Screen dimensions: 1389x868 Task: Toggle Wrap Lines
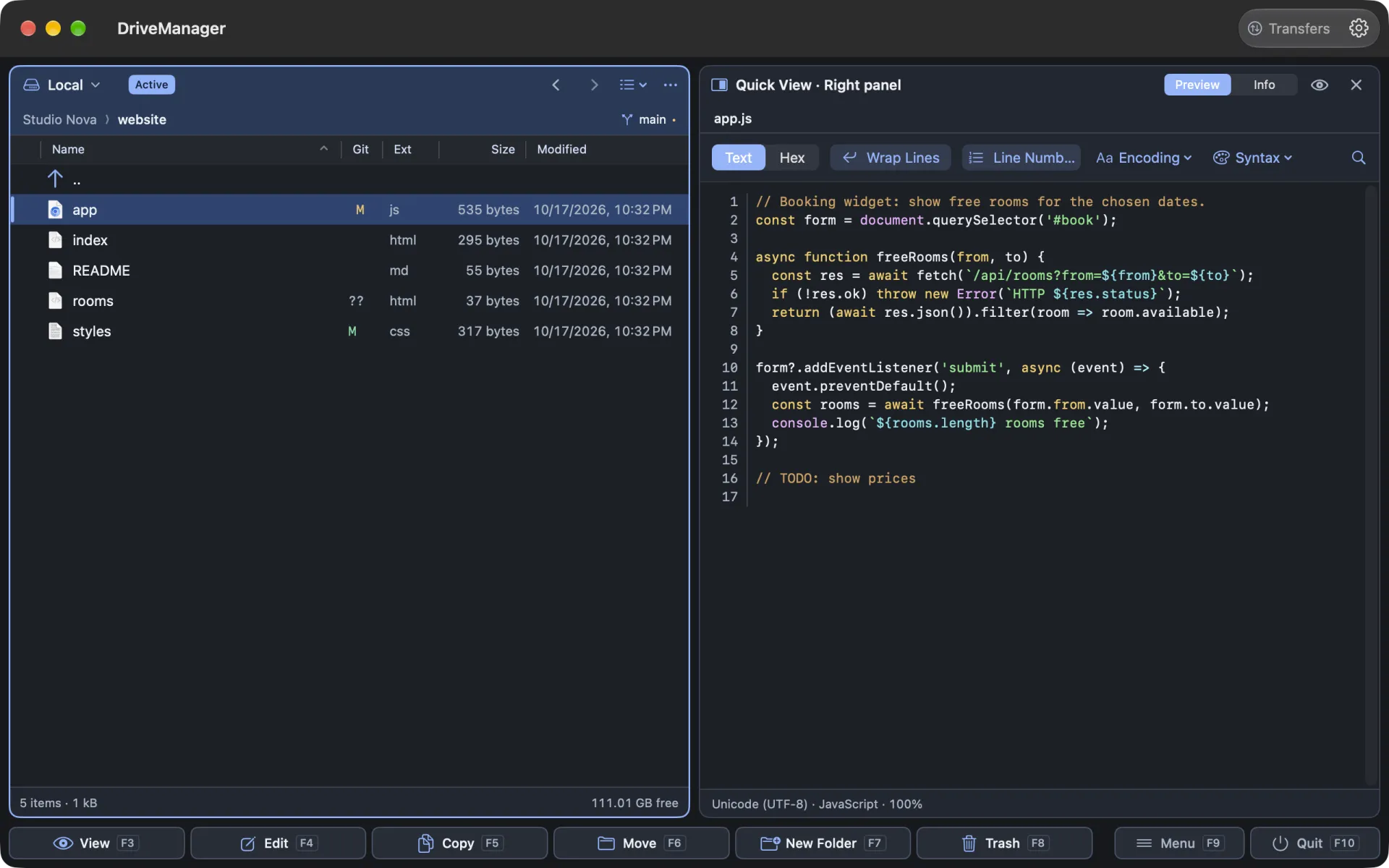click(x=891, y=158)
